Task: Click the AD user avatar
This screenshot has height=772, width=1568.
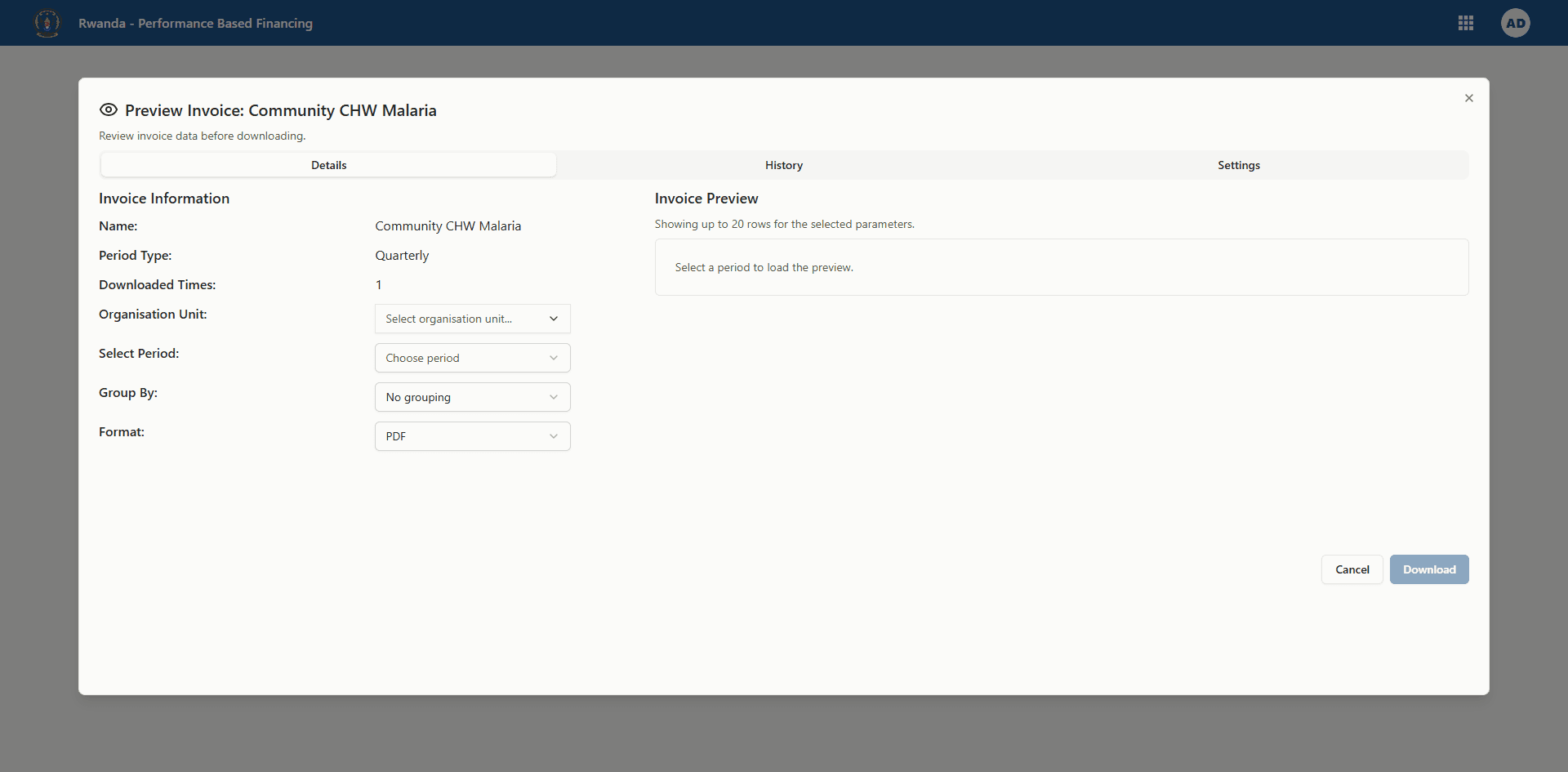Action: click(x=1516, y=23)
